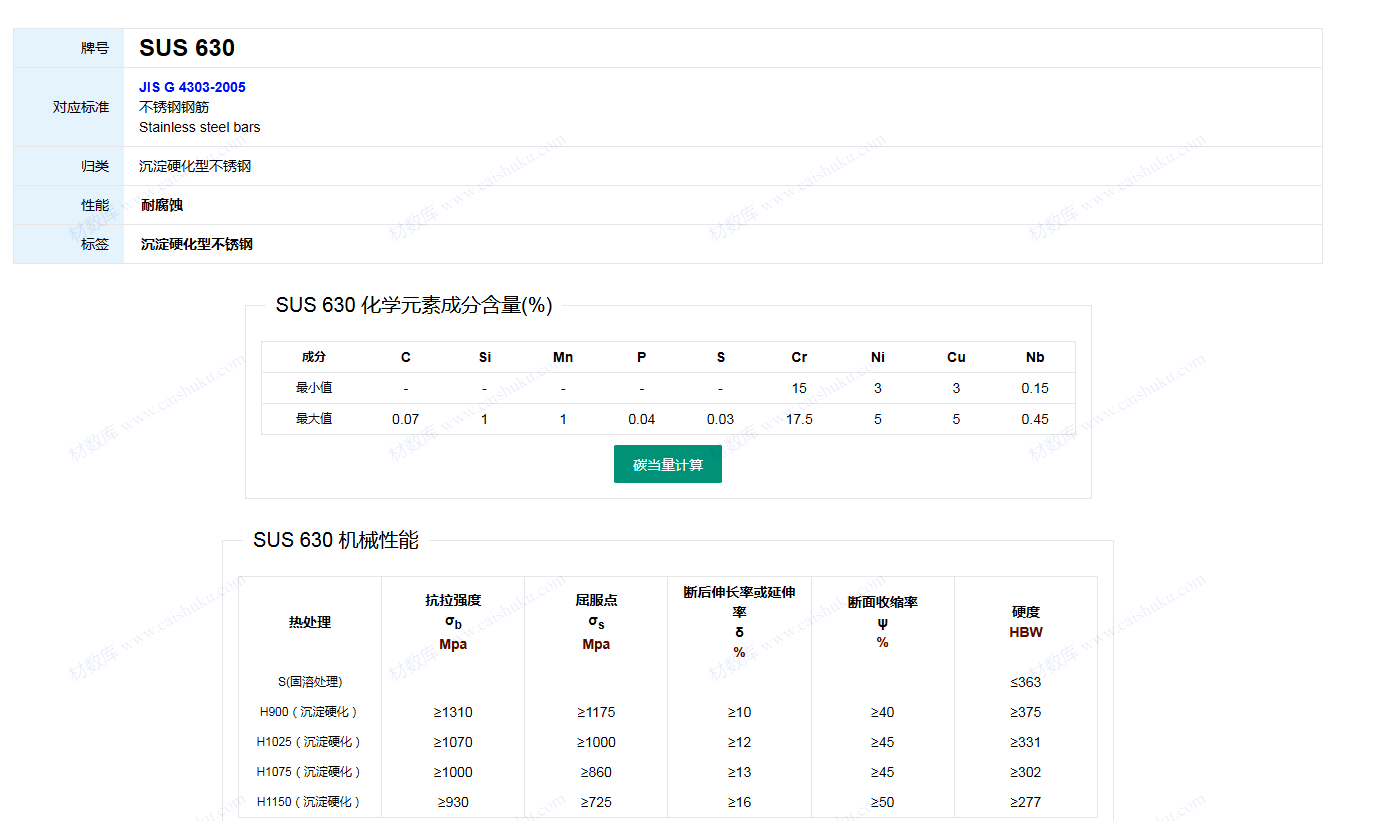Screen dimensions: 1384x821
Task: Select the Mn column header
Action: click(x=563, y=357)
